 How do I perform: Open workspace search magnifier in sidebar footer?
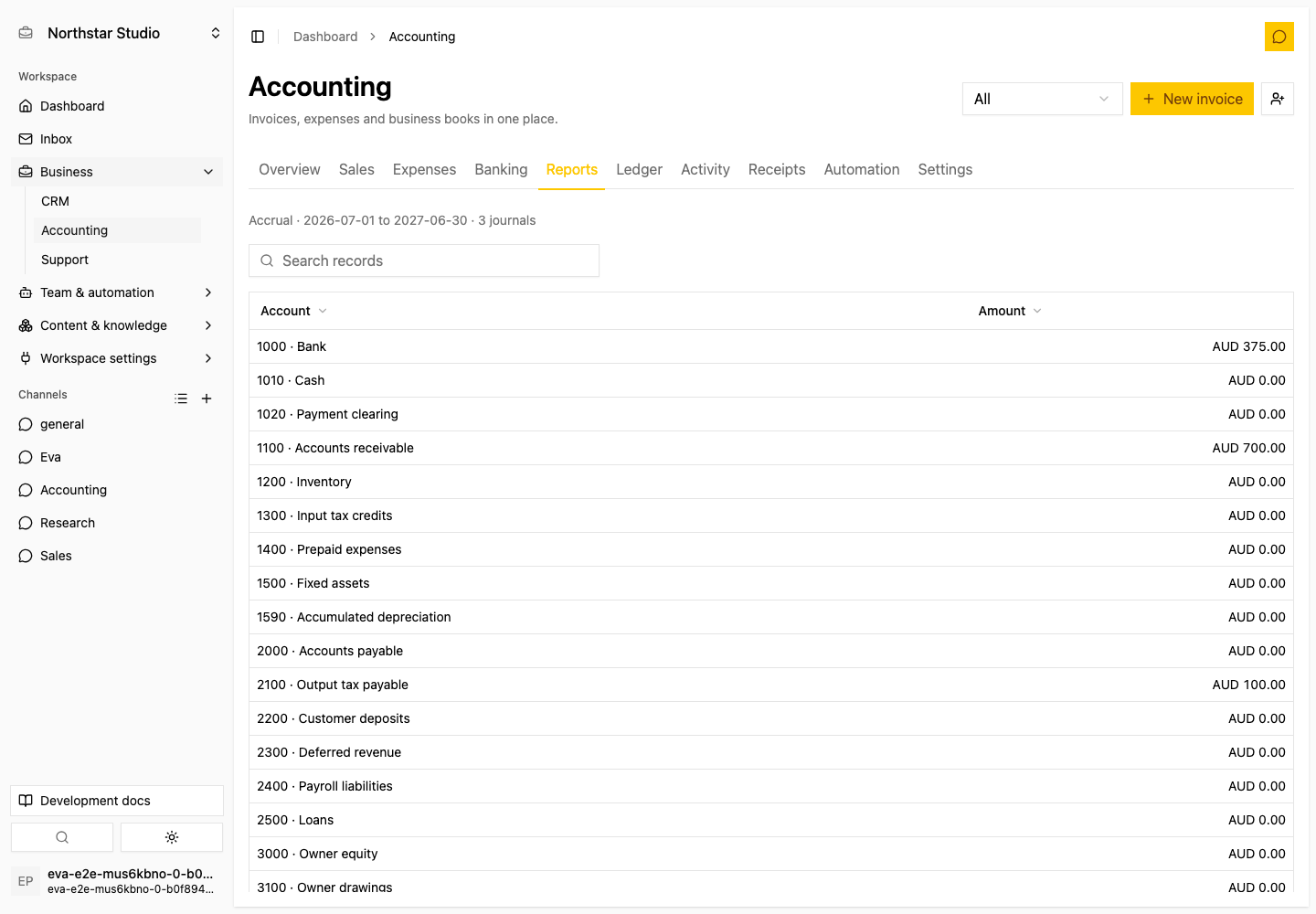click(x=62, y=837)
